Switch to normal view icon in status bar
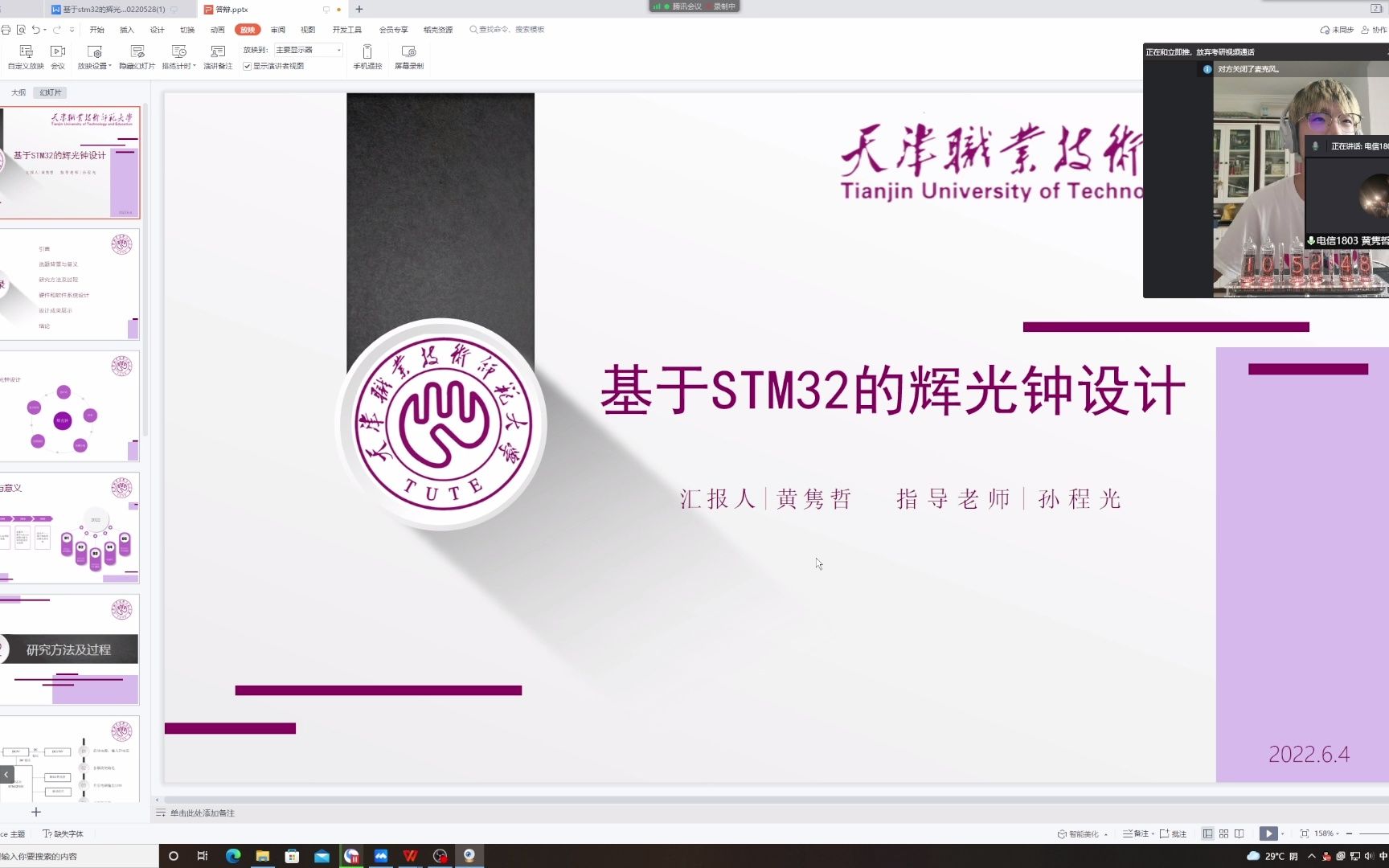Screen dimensions: 1389x868 point(1207,833)
